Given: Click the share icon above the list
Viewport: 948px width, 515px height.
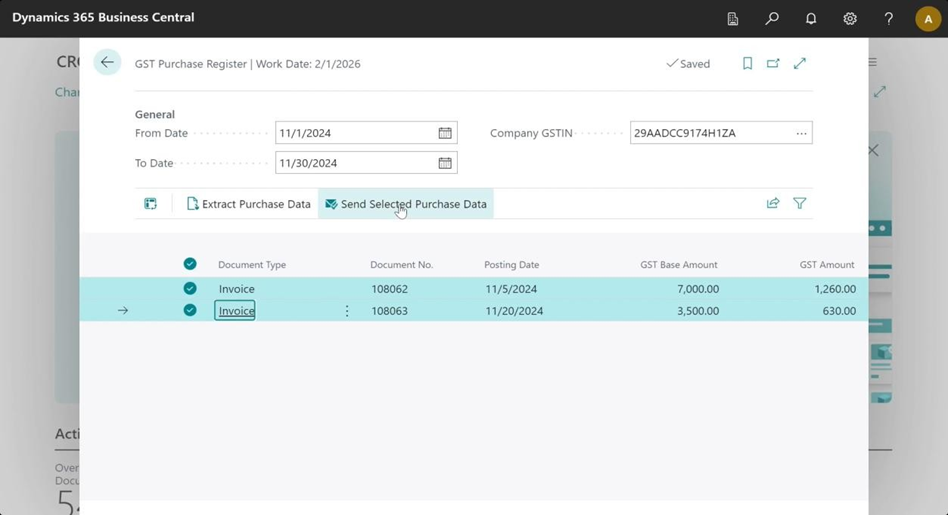Looking at the screenshot, I should (773, 203).
